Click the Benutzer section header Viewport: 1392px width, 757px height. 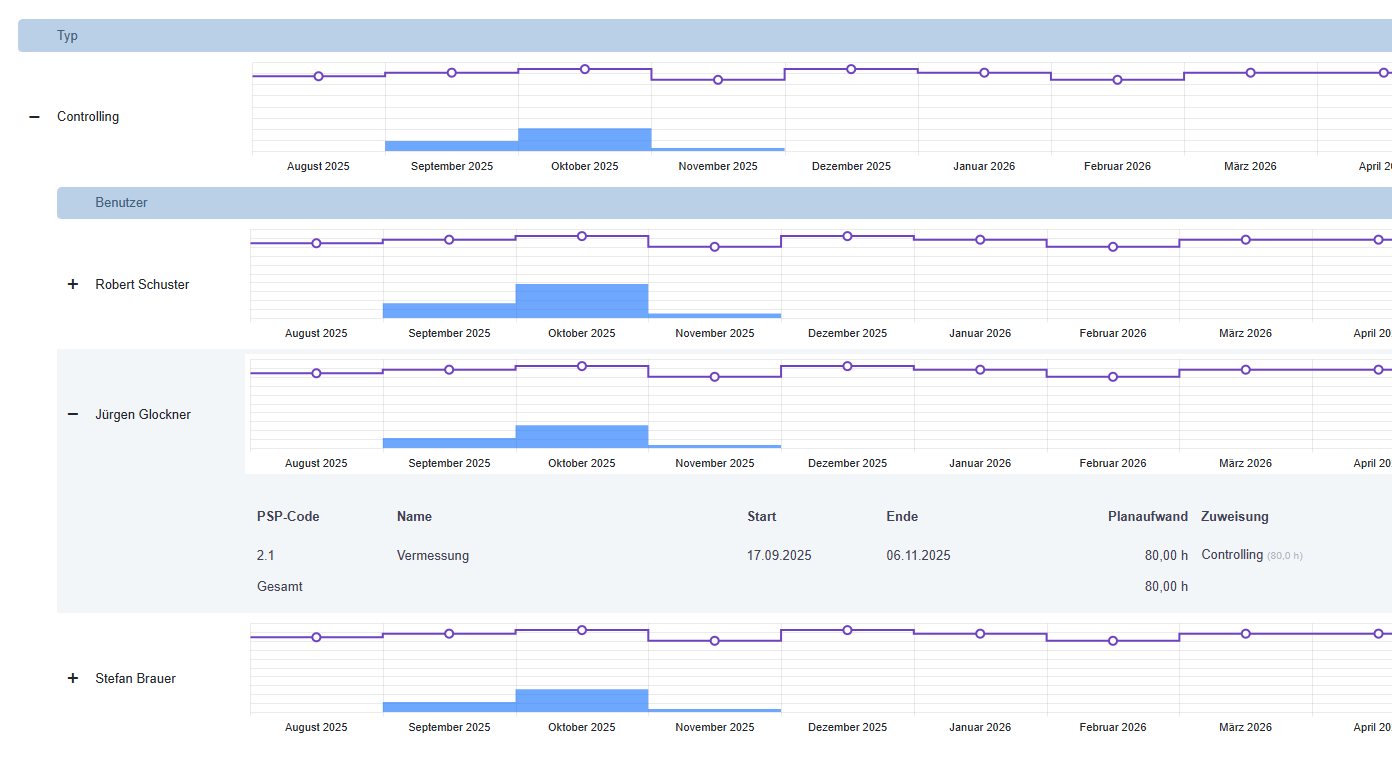pyautogui.click(x=121, y=203)
